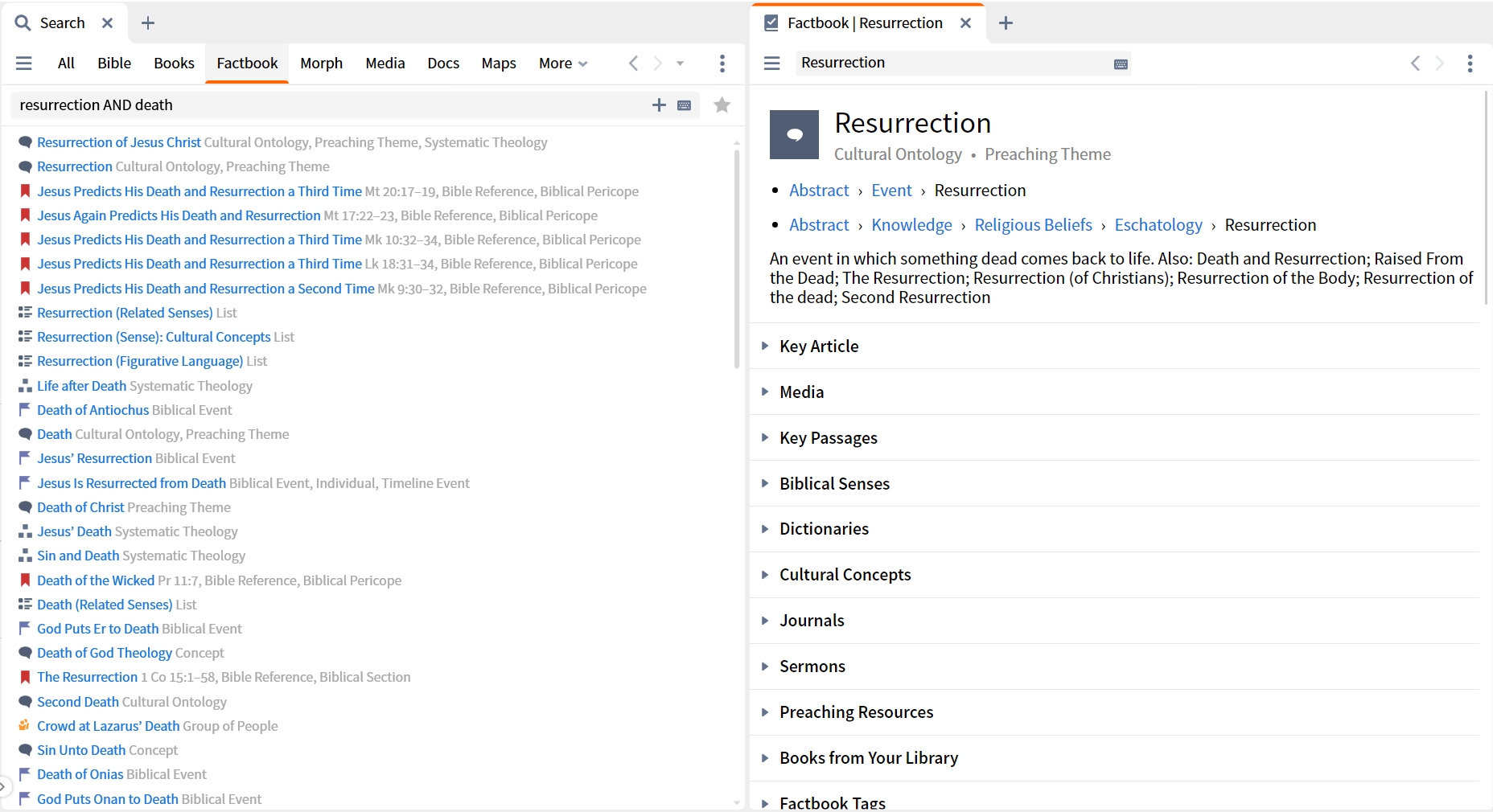The height and width of the screenshot is (812, 1493).
Task: Close the Factbook Resurrection tab
Action: coord(966,23)
